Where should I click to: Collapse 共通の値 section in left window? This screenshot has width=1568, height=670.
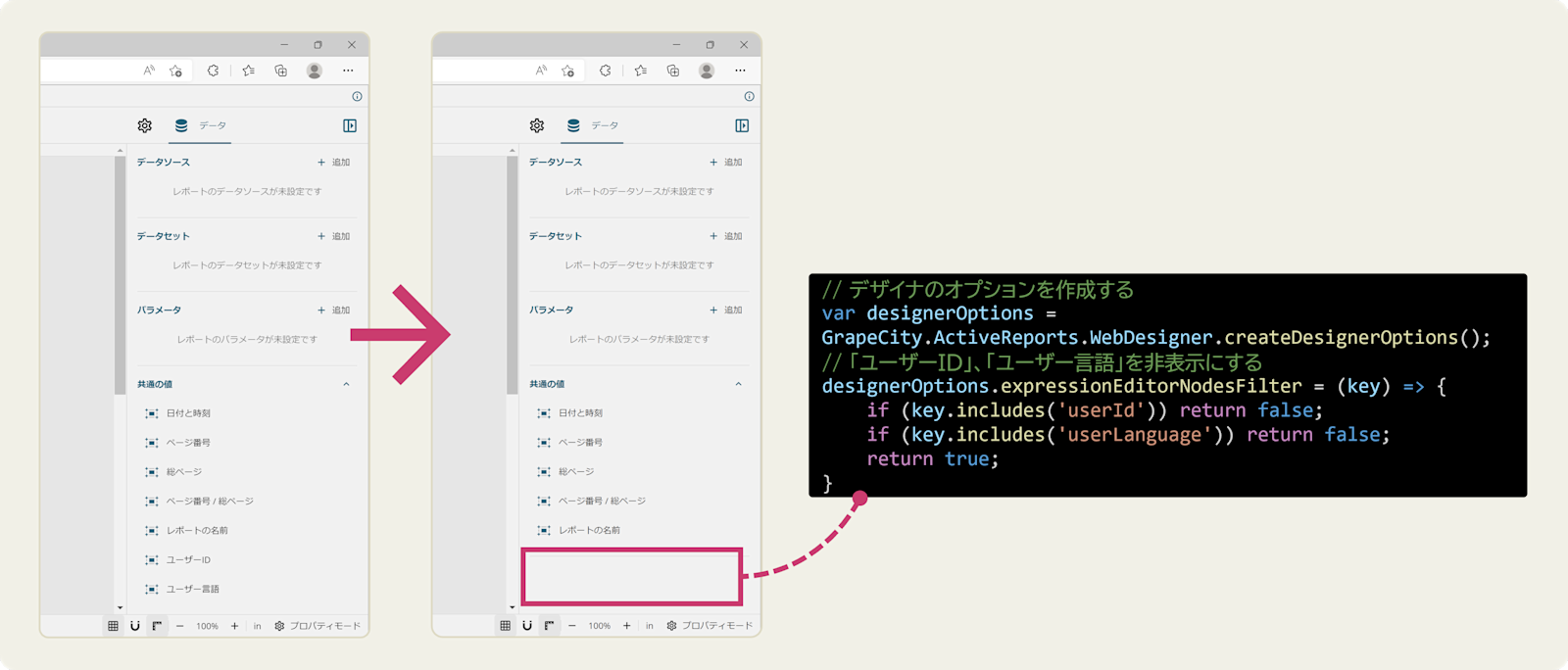point(346,384)
